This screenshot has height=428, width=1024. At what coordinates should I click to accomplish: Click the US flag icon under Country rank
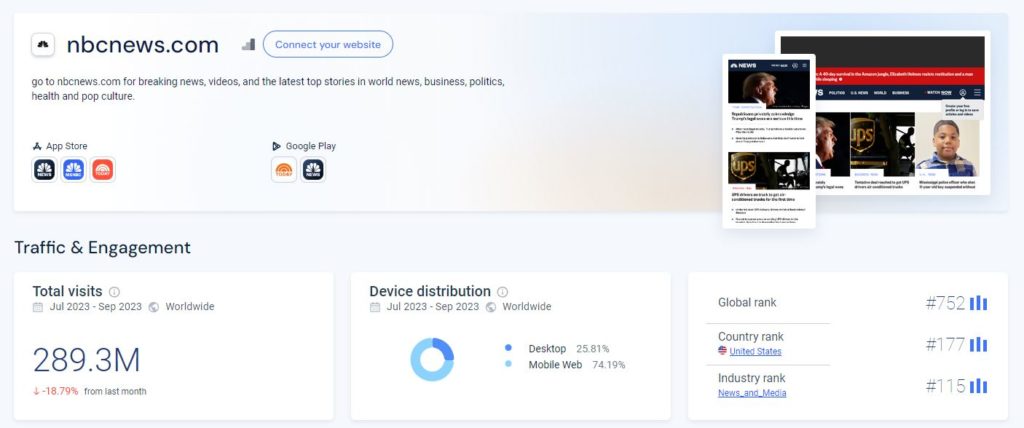coord(722,351)
